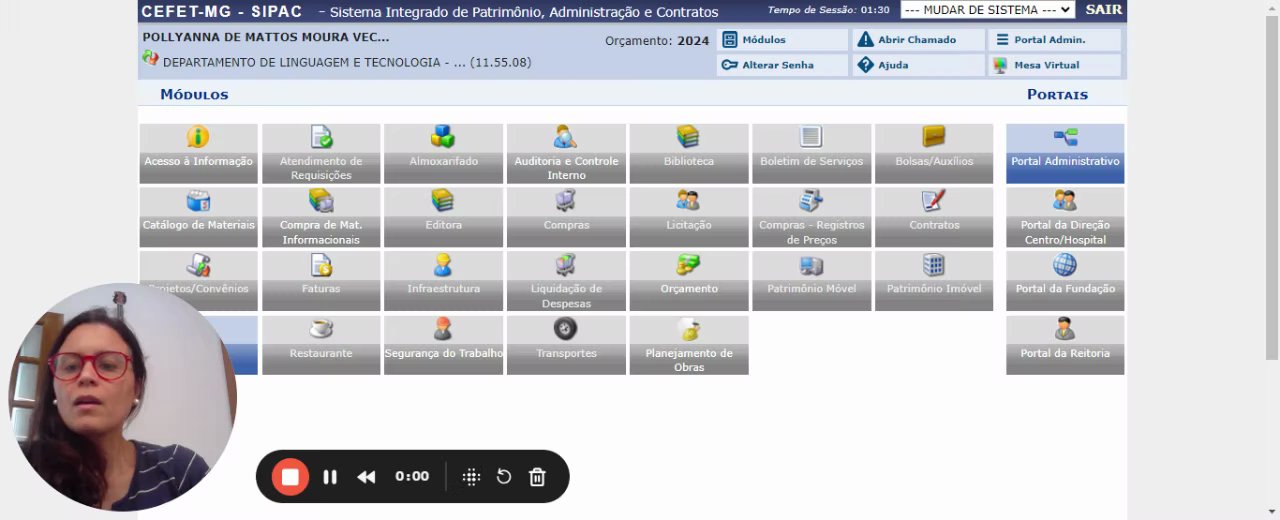Viewport: 1280px width, 520px height.
Task: Click the Módulos header button
Action: (x=782, y=40)
